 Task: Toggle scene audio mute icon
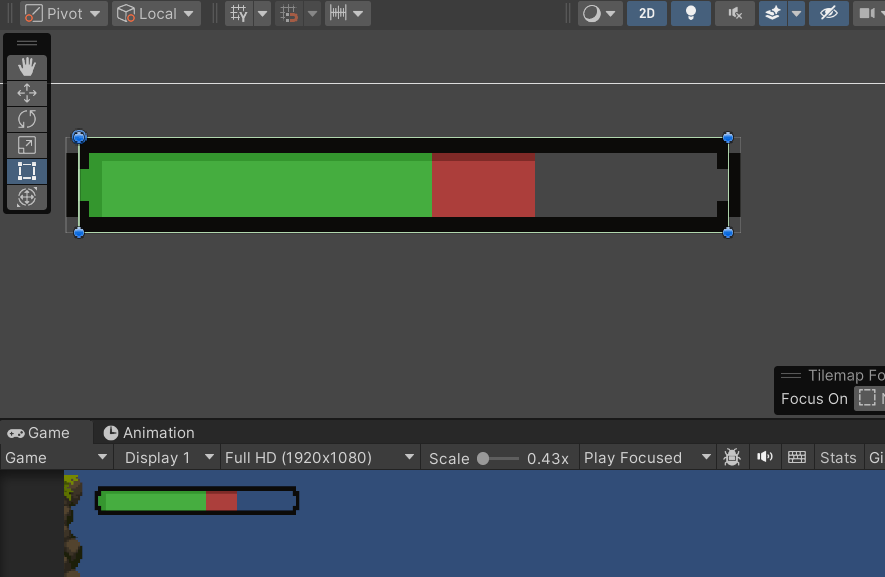click(735, 14)
